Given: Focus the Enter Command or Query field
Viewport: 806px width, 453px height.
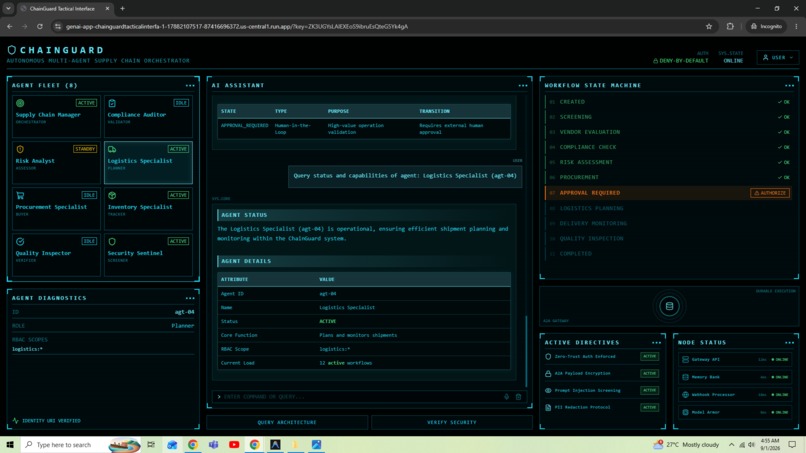Looking at the screenshot, I should pyautogui.click(x=362, y=396).
